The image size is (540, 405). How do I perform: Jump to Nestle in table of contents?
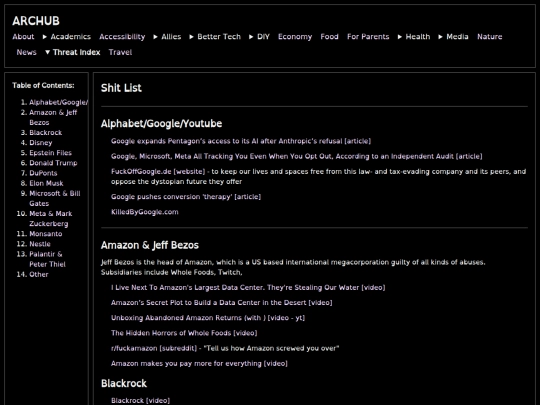coord(40,244)
